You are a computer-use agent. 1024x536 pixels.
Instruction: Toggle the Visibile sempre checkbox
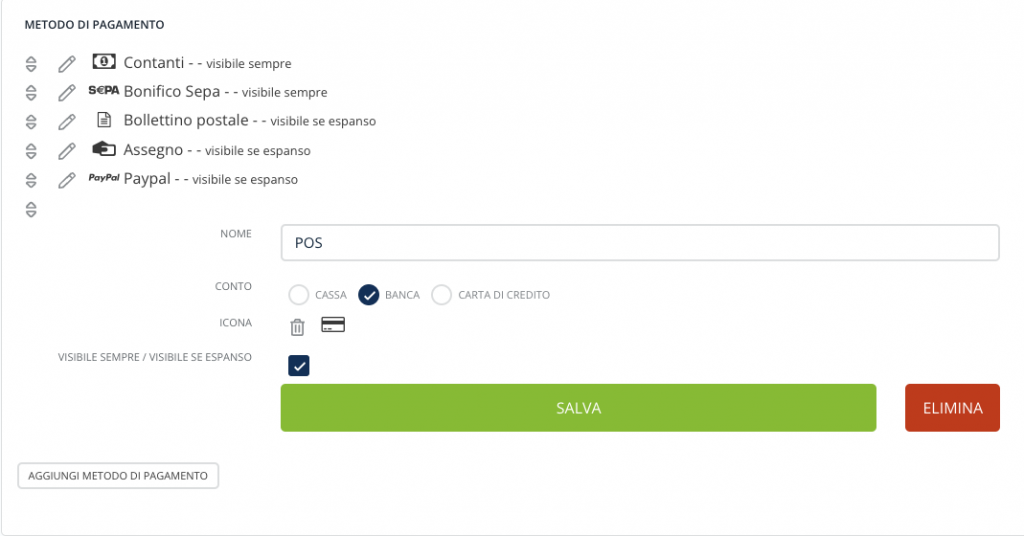click(298, 366)
